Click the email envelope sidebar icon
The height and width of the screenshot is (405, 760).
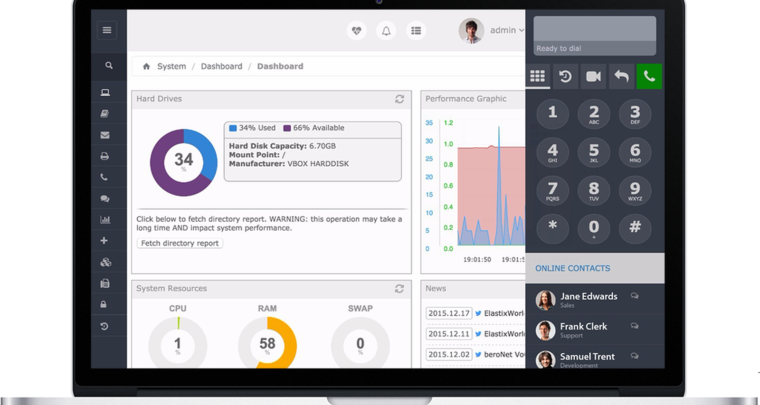point(105,135)
